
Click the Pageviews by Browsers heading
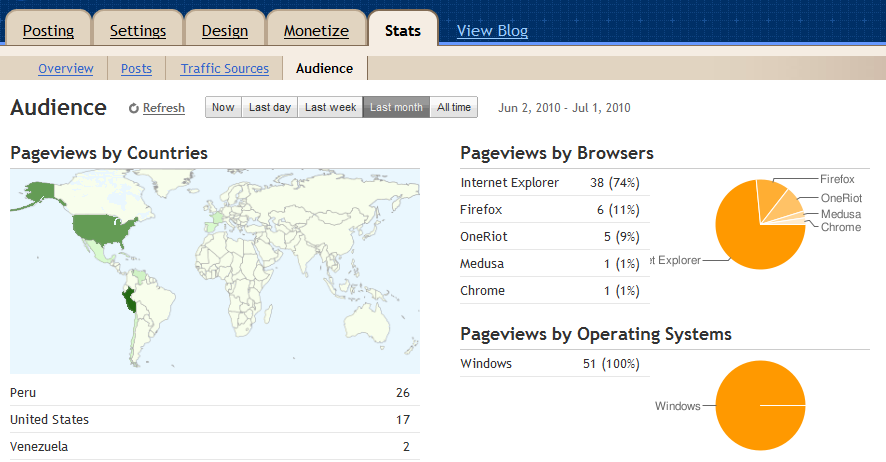557,153
